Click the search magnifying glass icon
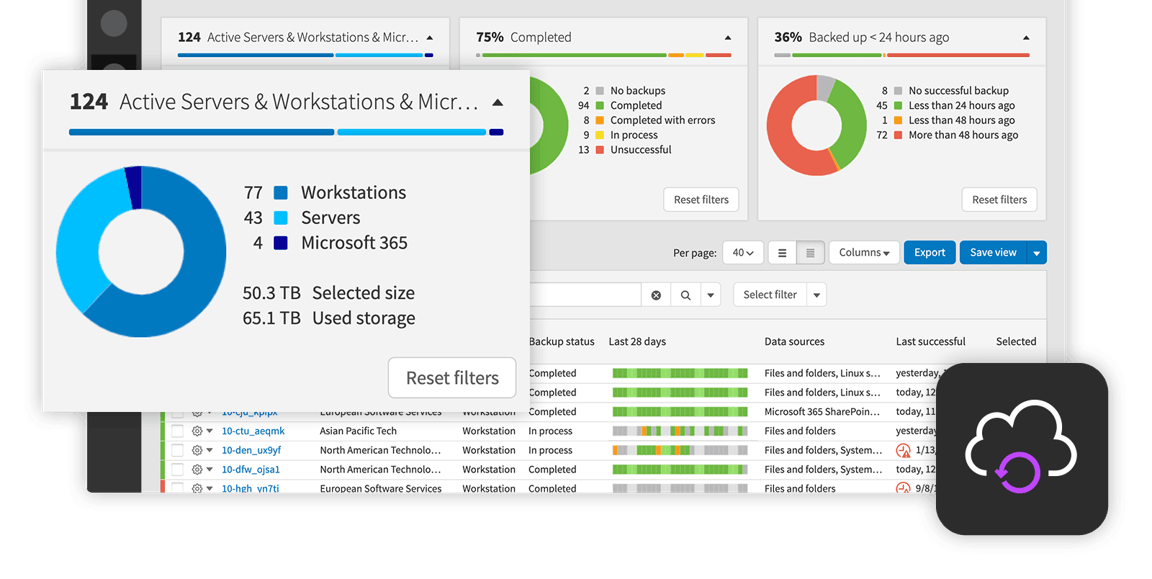The height and width of the screenshot is (579, 1152). pos(686,294)
